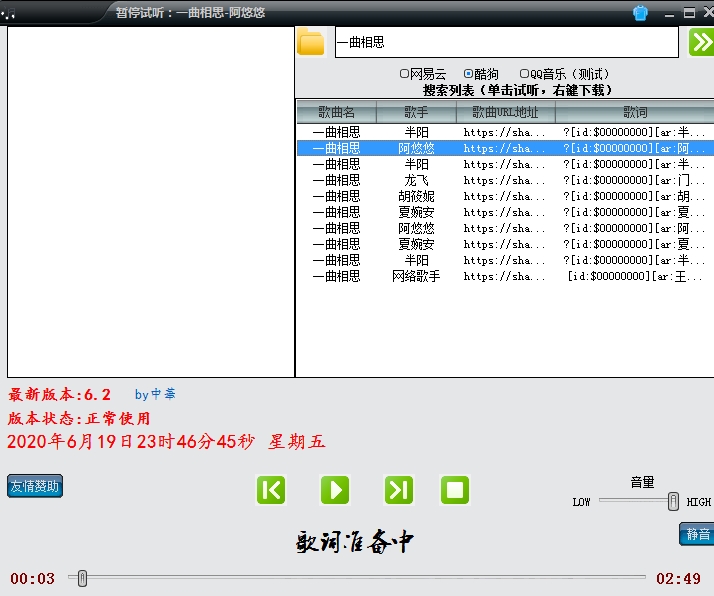Image resolution: width=714 pixels, height=596 pixels.
Task: Sort list by 歌曲名 column header
Action: 336,113
